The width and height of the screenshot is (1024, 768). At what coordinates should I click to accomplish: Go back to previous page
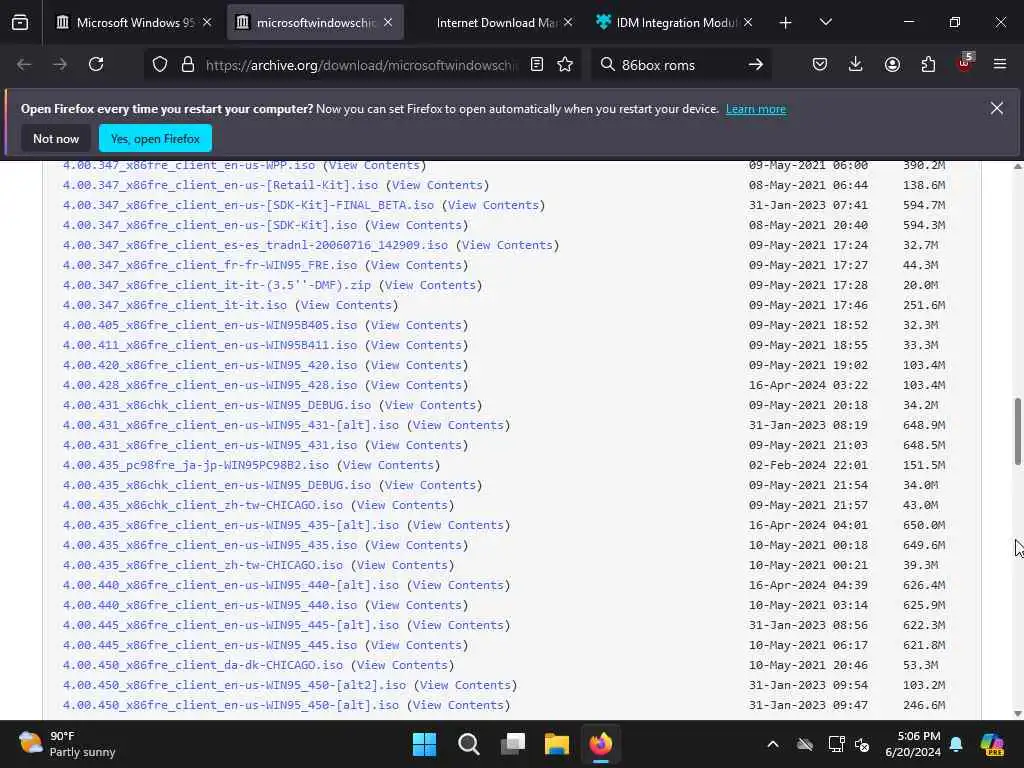point(24,64)
